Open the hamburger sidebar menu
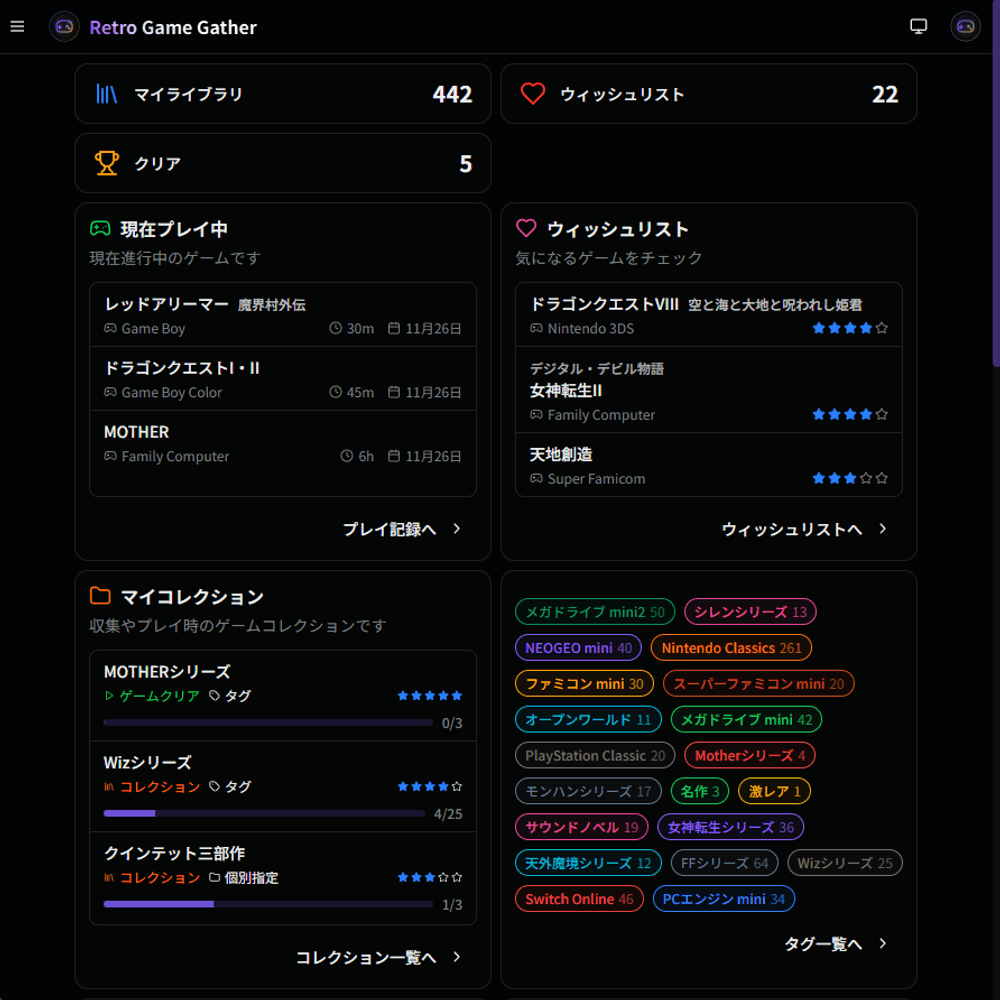Image resolution: width=1000 pixels, height=1000 pixels. 17,26
